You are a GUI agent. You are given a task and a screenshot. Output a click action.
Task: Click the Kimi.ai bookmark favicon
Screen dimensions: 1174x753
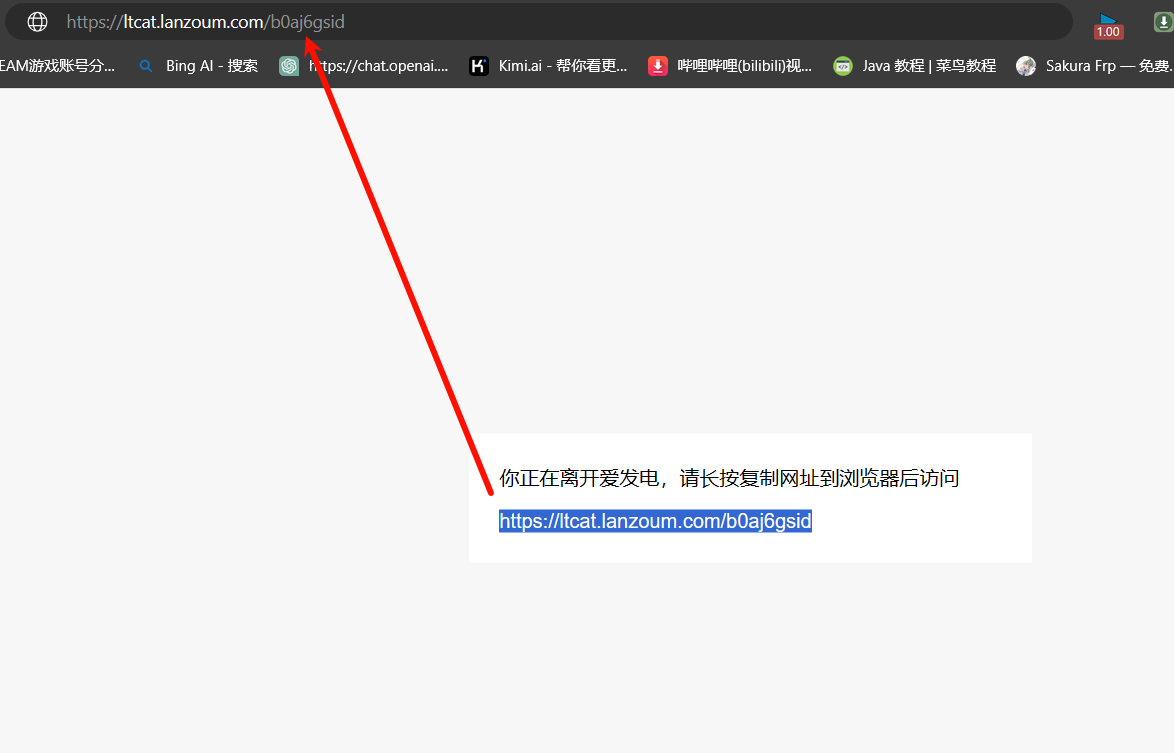[478, 65]
